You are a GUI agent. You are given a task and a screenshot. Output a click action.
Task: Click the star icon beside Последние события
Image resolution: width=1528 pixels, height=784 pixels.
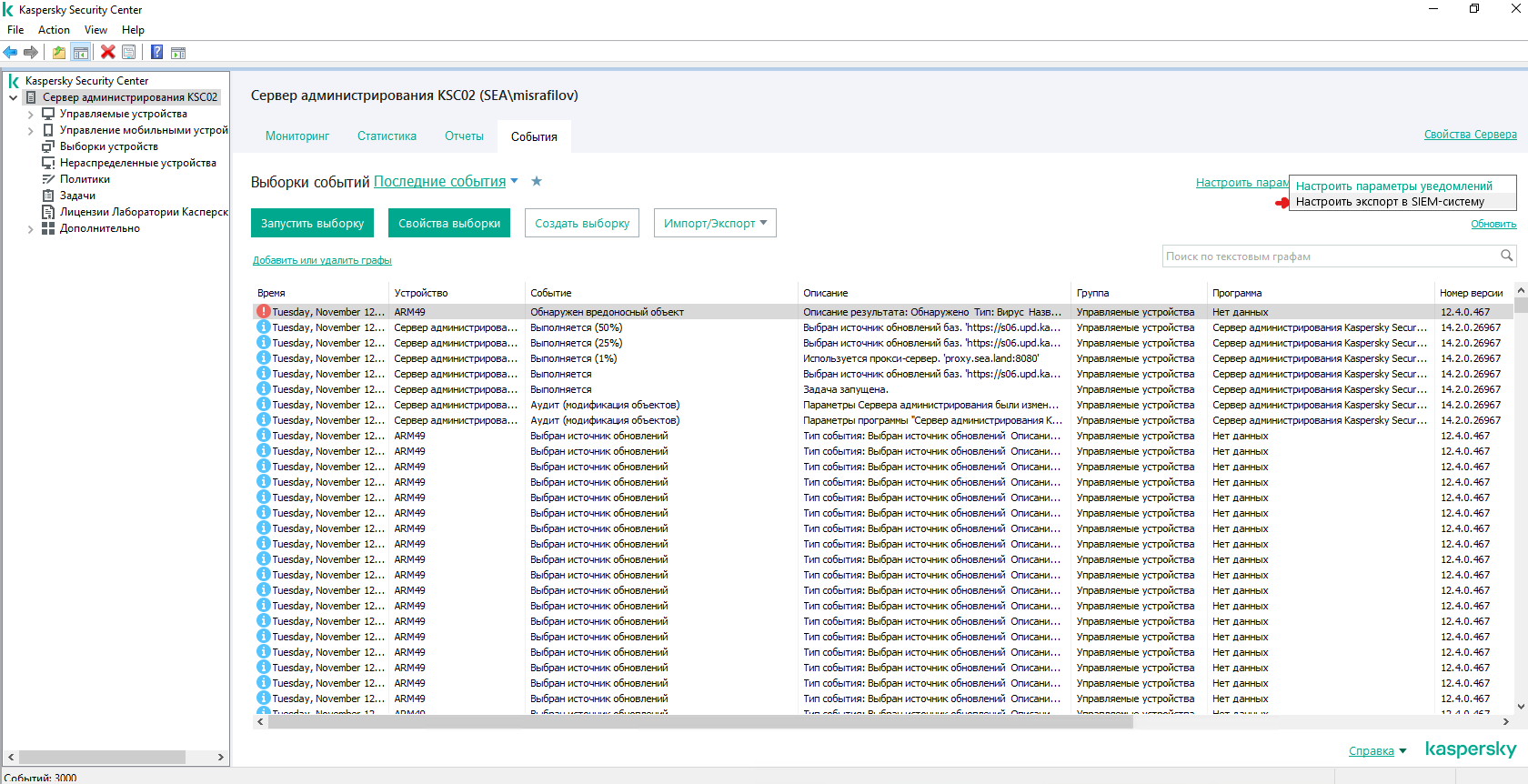coord(537,181)
